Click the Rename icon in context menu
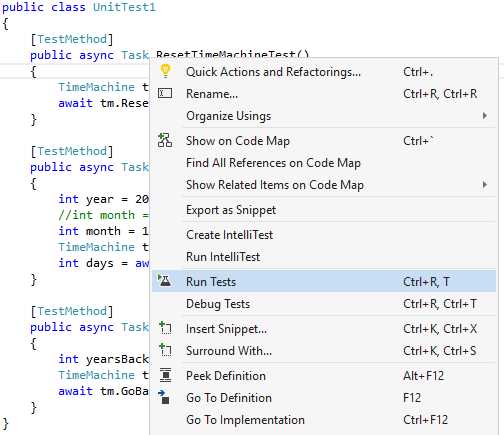This screenshot has width=504, height=435. (x=165, y=93)
